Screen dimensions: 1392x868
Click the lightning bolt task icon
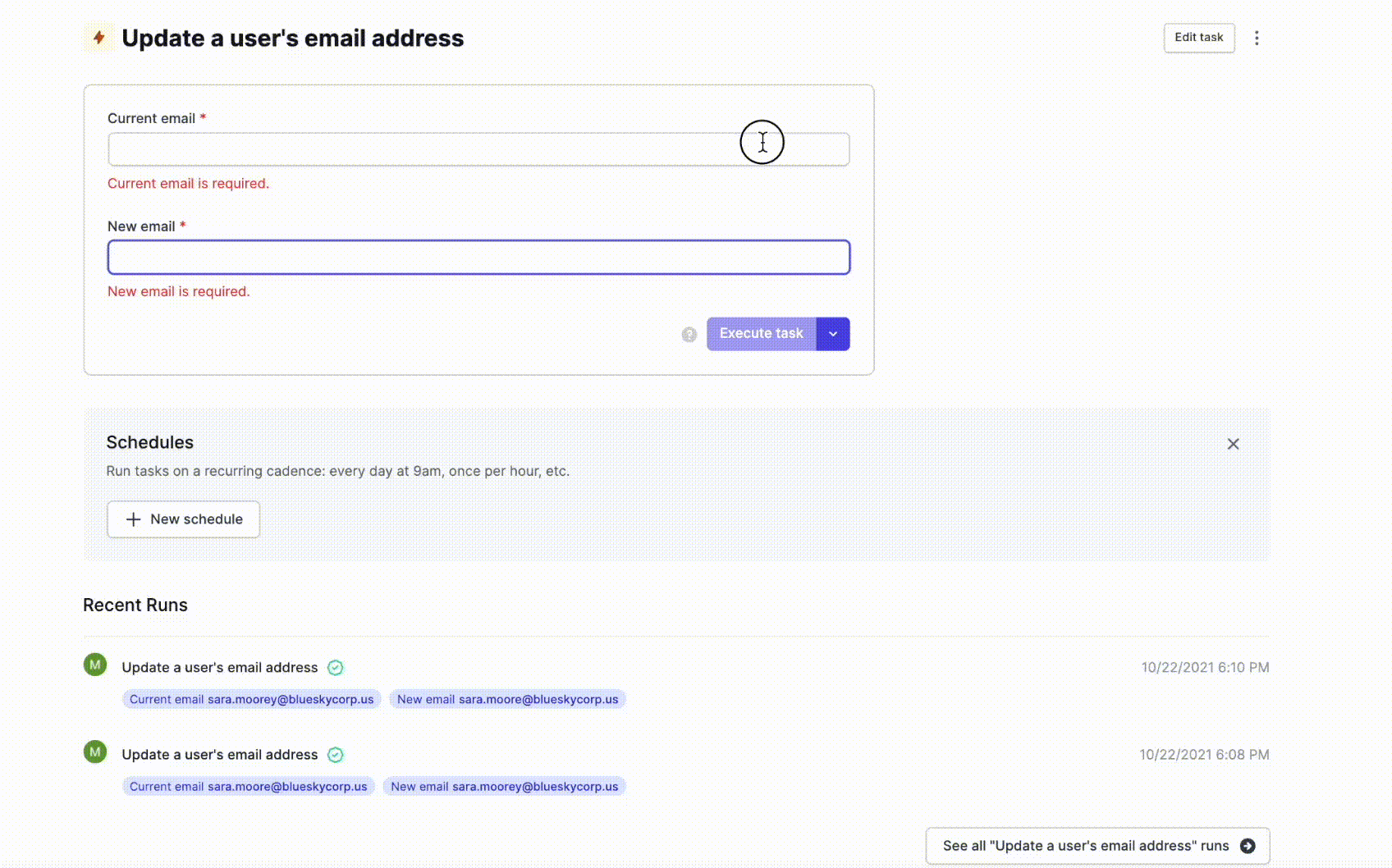[x=98, y=38]
